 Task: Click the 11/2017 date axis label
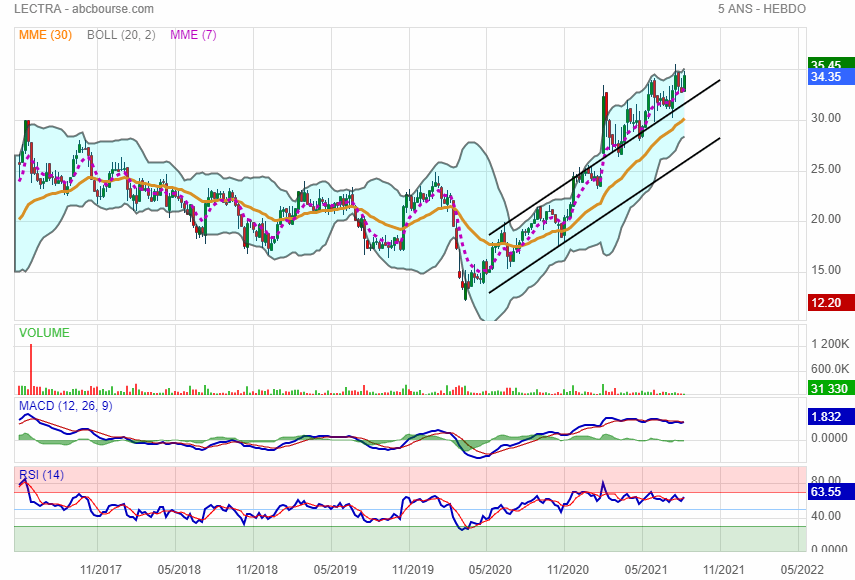tap(100, 570)
